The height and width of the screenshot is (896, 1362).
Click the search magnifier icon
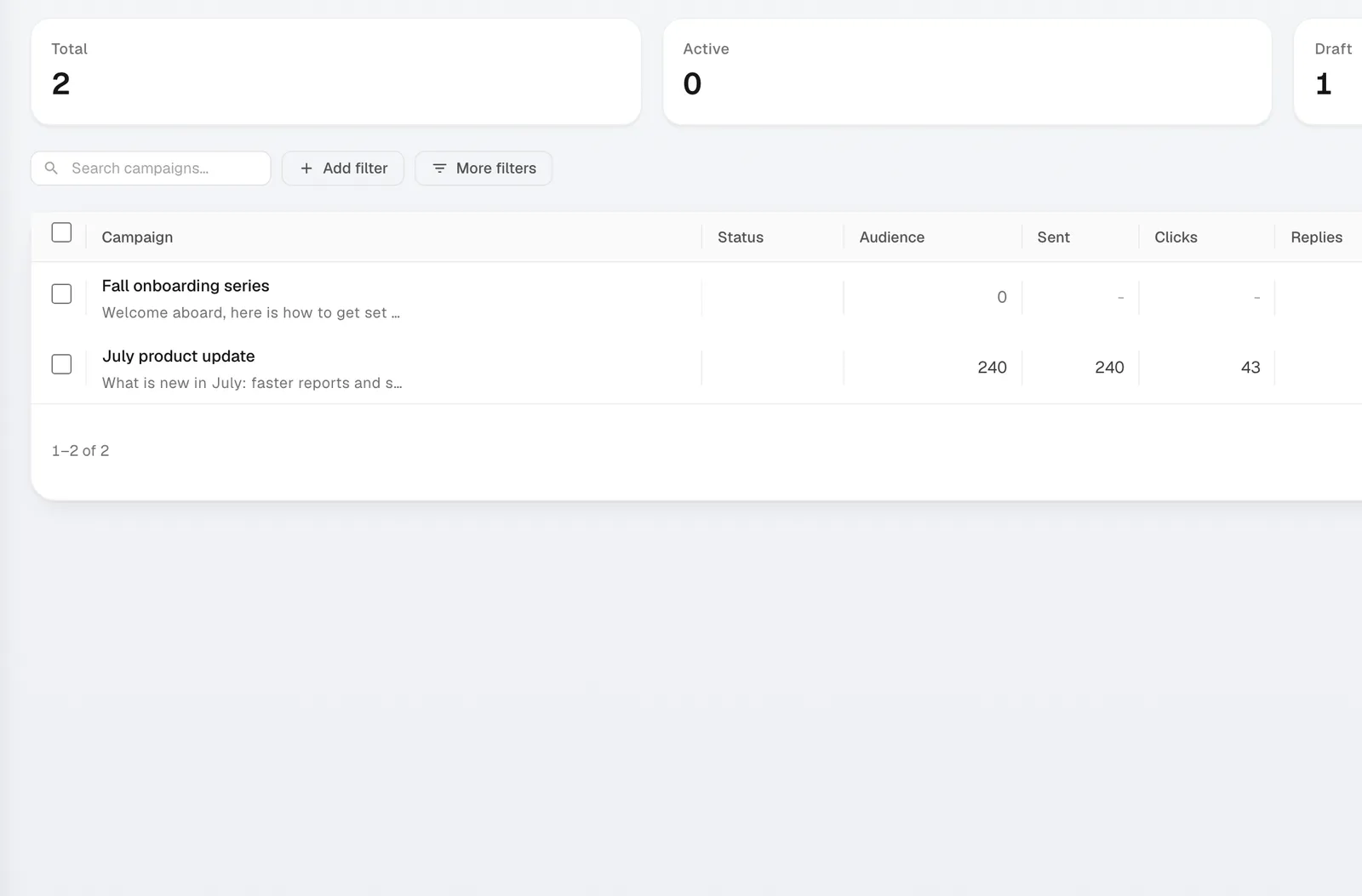(51, 168)
